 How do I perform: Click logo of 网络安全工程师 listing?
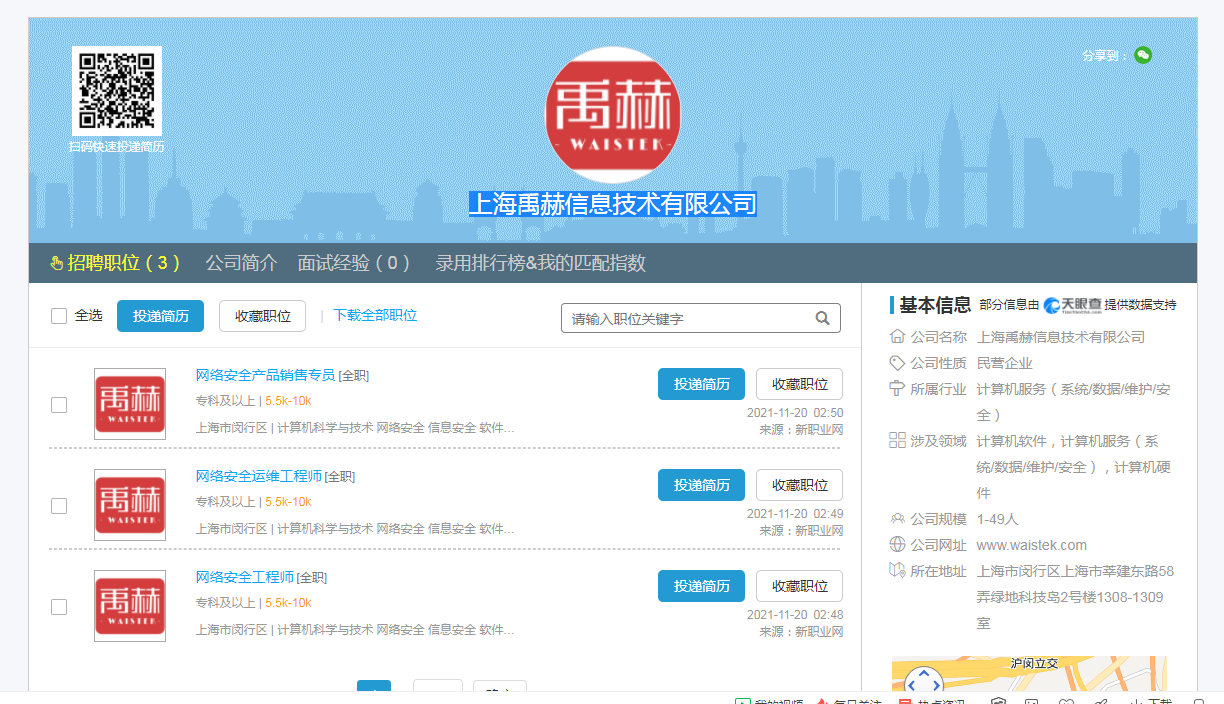(x=130, y=606)
